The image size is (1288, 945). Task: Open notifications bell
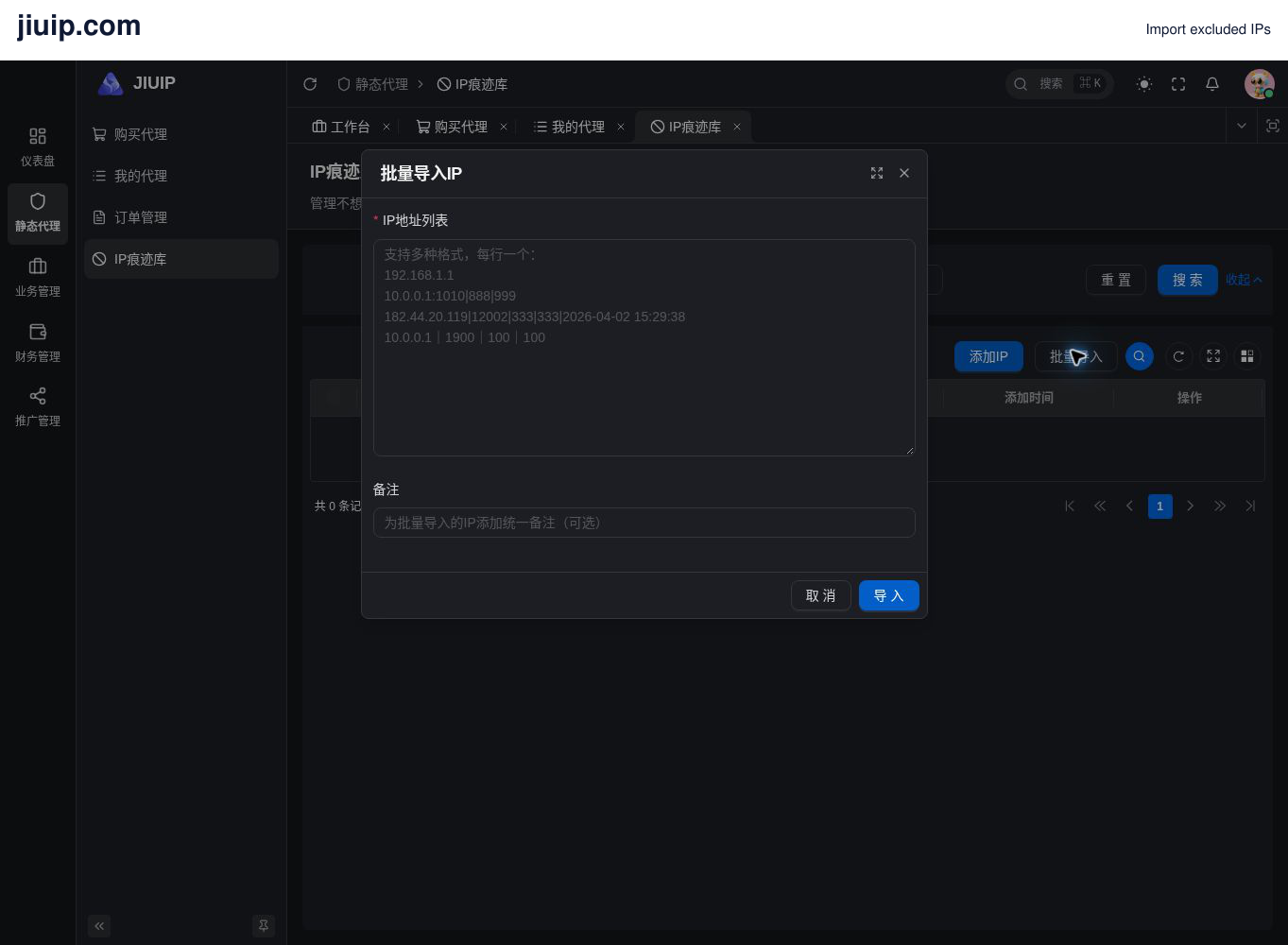(x=1212, y=84)
